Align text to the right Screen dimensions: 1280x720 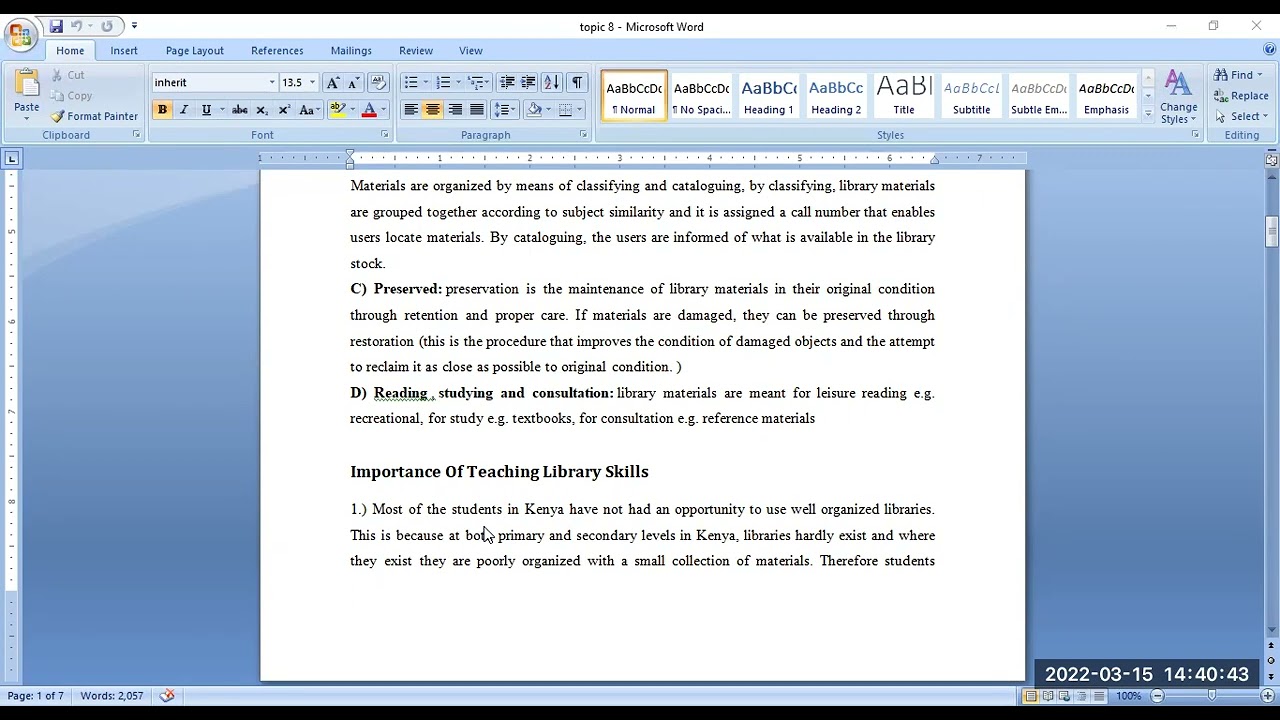(455, 110)
